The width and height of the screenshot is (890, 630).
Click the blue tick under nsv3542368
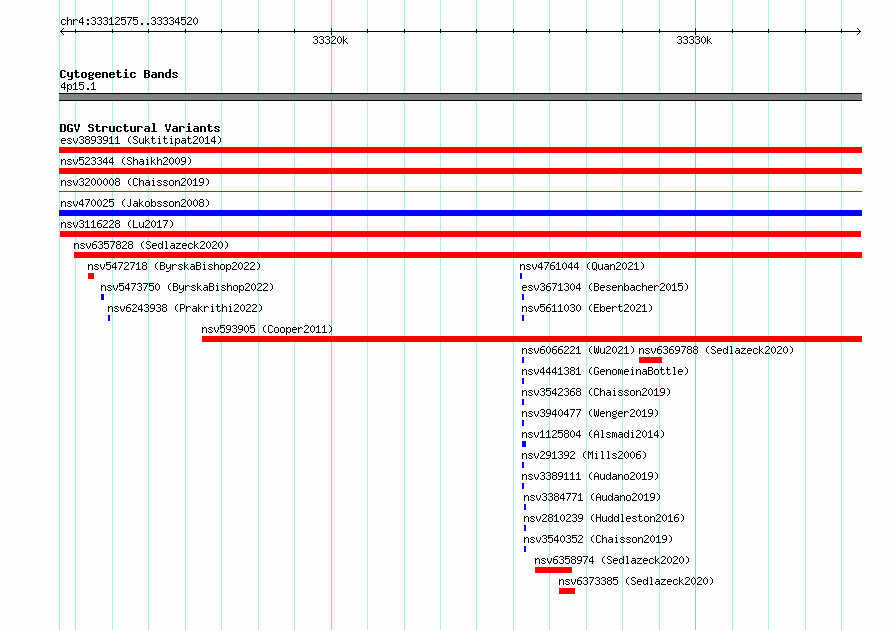click(x=523, y=402)
